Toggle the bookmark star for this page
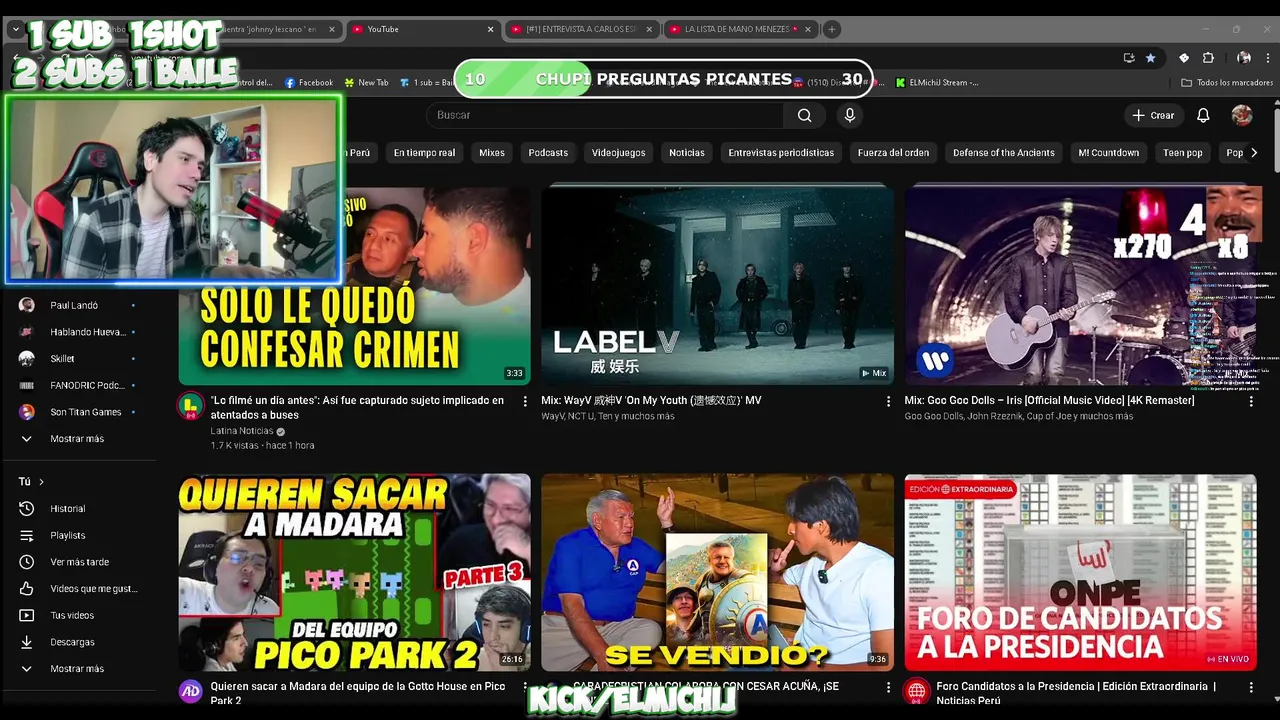The width and height of the screenshot is (1280, 720). 1151,58
